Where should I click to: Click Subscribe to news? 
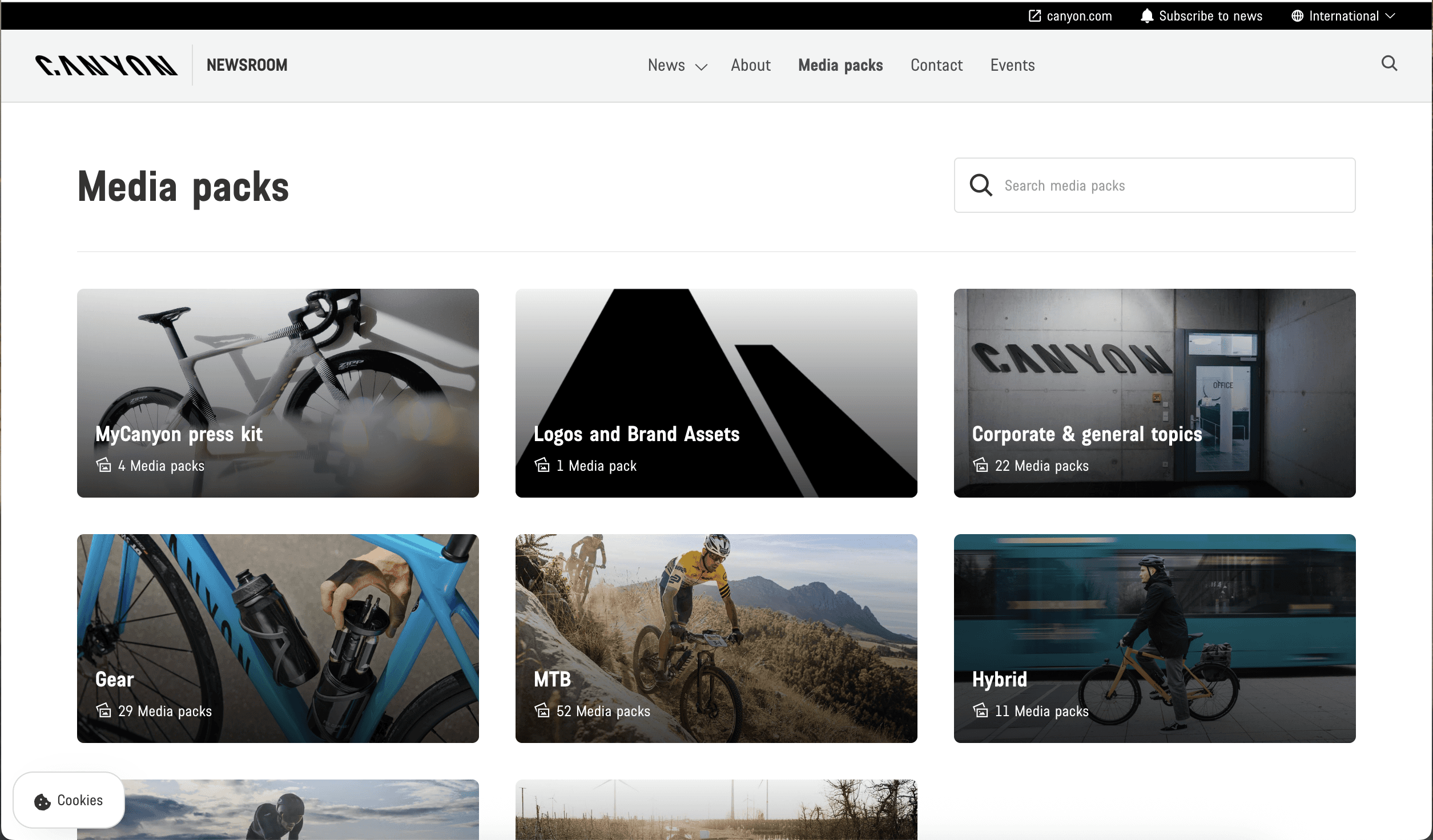pos(1201,15)
